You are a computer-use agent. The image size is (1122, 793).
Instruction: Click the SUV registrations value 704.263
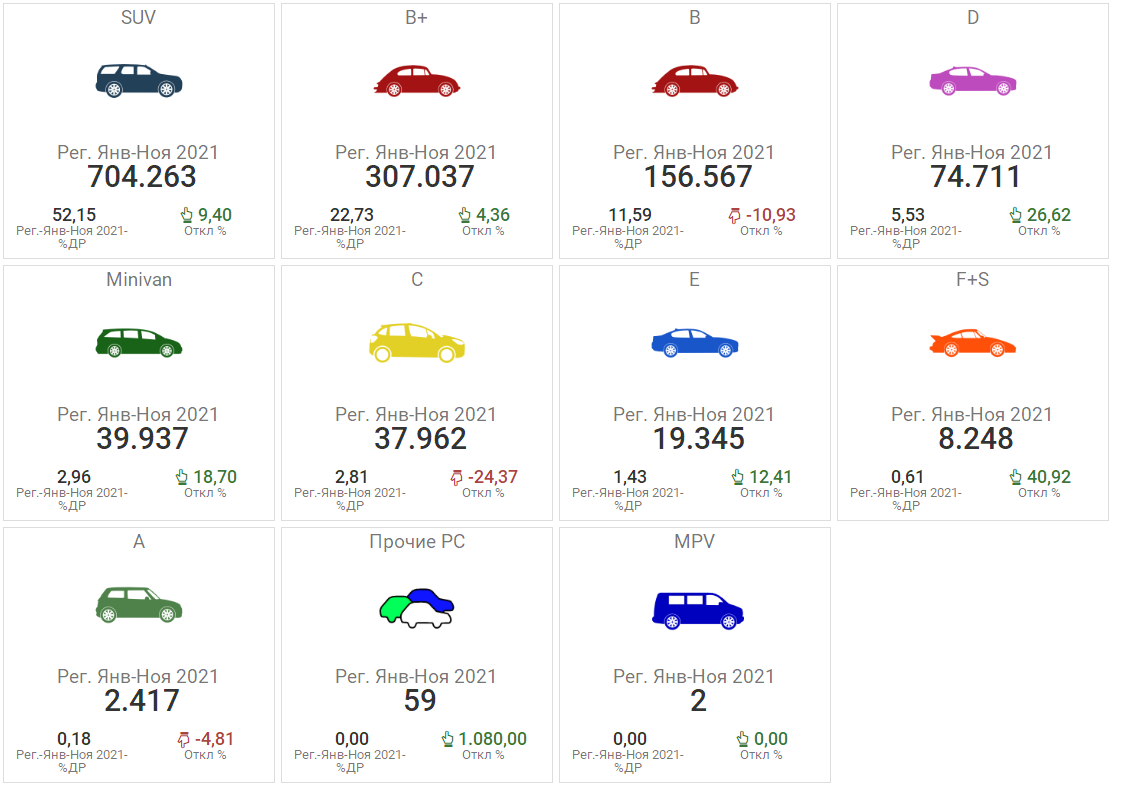coord(142,177)
